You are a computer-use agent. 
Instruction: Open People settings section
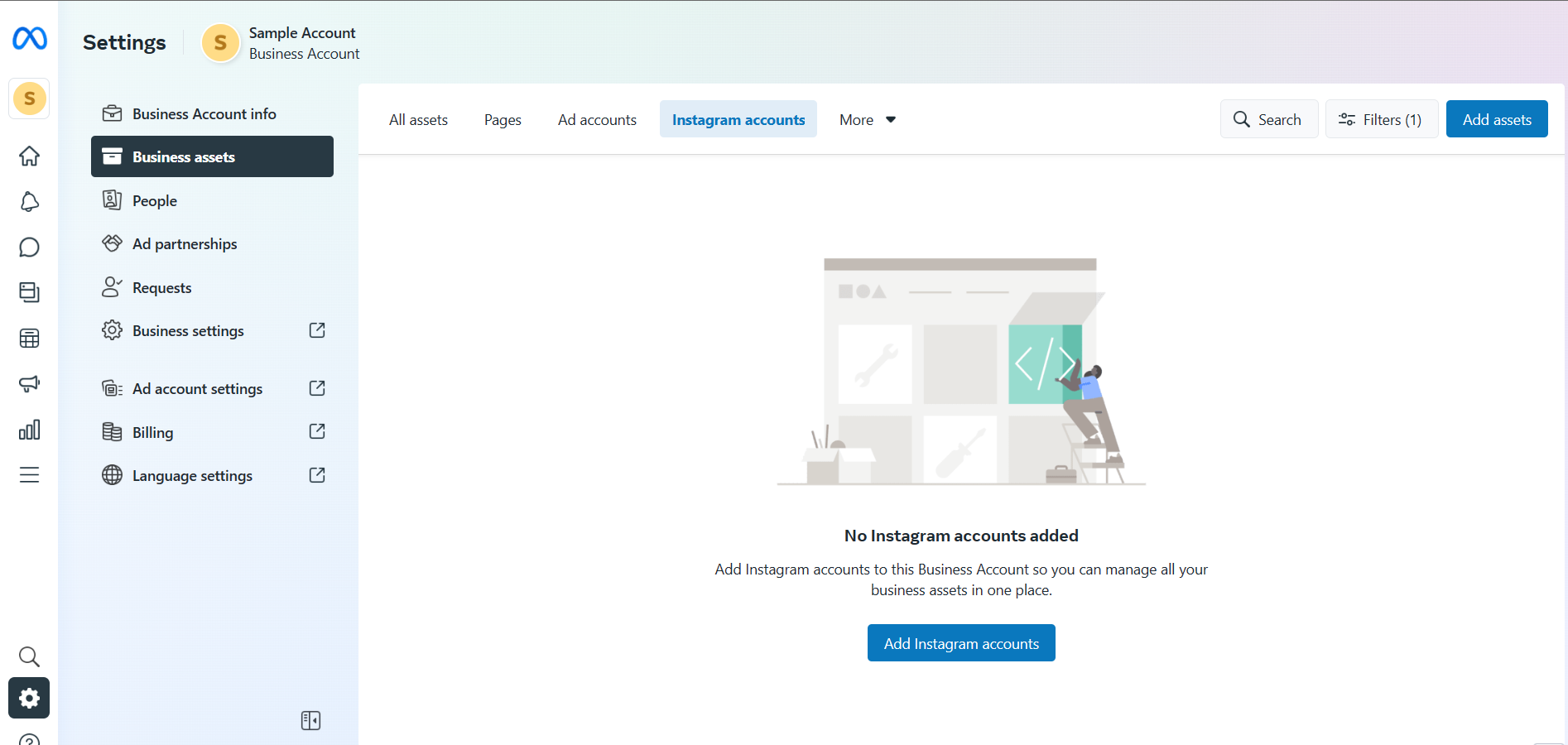click(x=212, y=200)
